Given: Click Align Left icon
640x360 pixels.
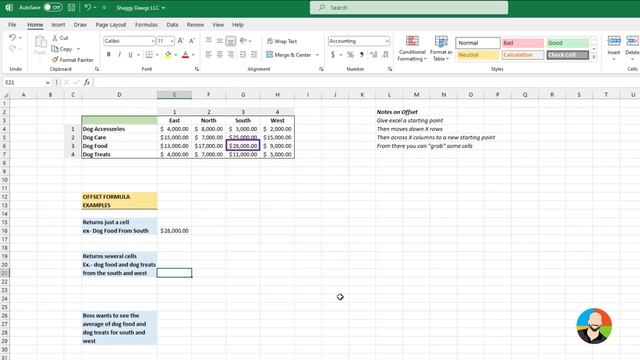Looking at the screenshot, I should [209, 54].
